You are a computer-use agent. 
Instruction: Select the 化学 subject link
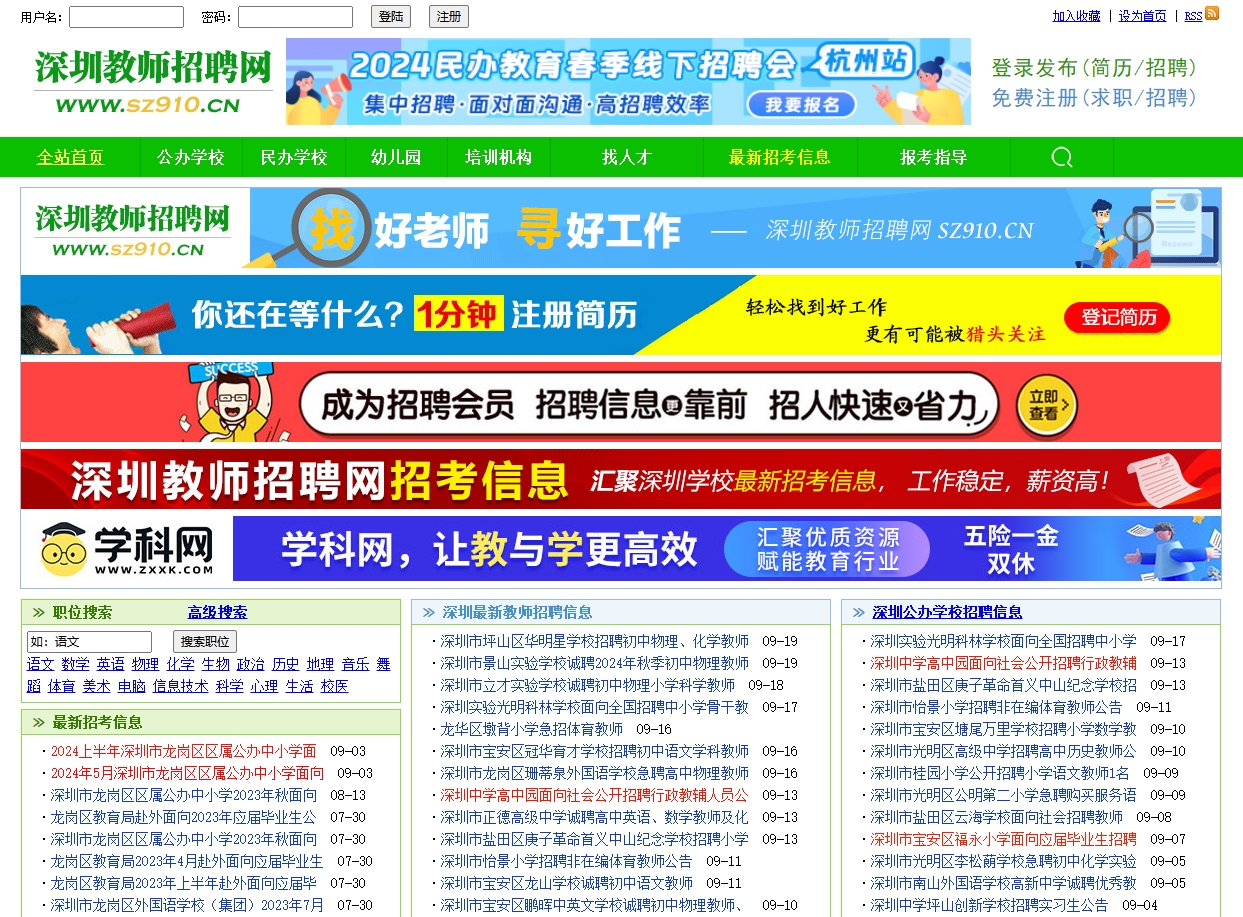(181, 664)
